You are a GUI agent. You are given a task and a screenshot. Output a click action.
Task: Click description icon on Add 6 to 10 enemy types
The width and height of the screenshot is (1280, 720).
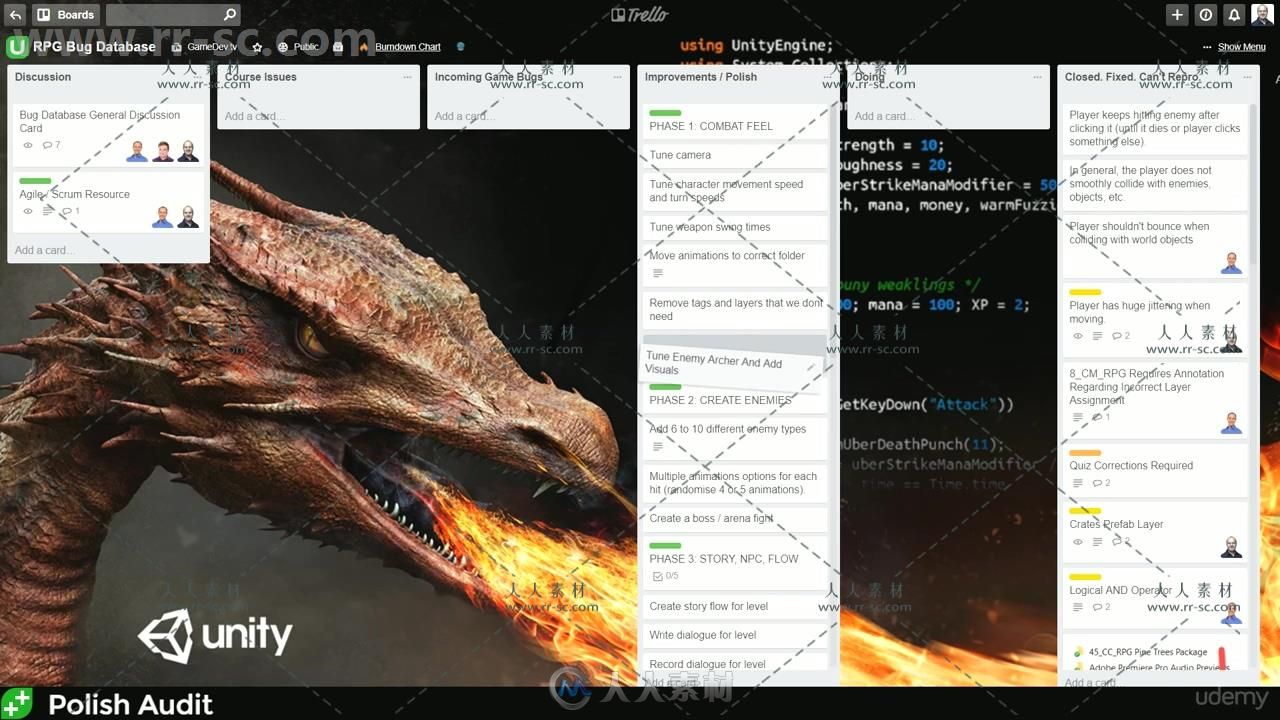point(657,447)
